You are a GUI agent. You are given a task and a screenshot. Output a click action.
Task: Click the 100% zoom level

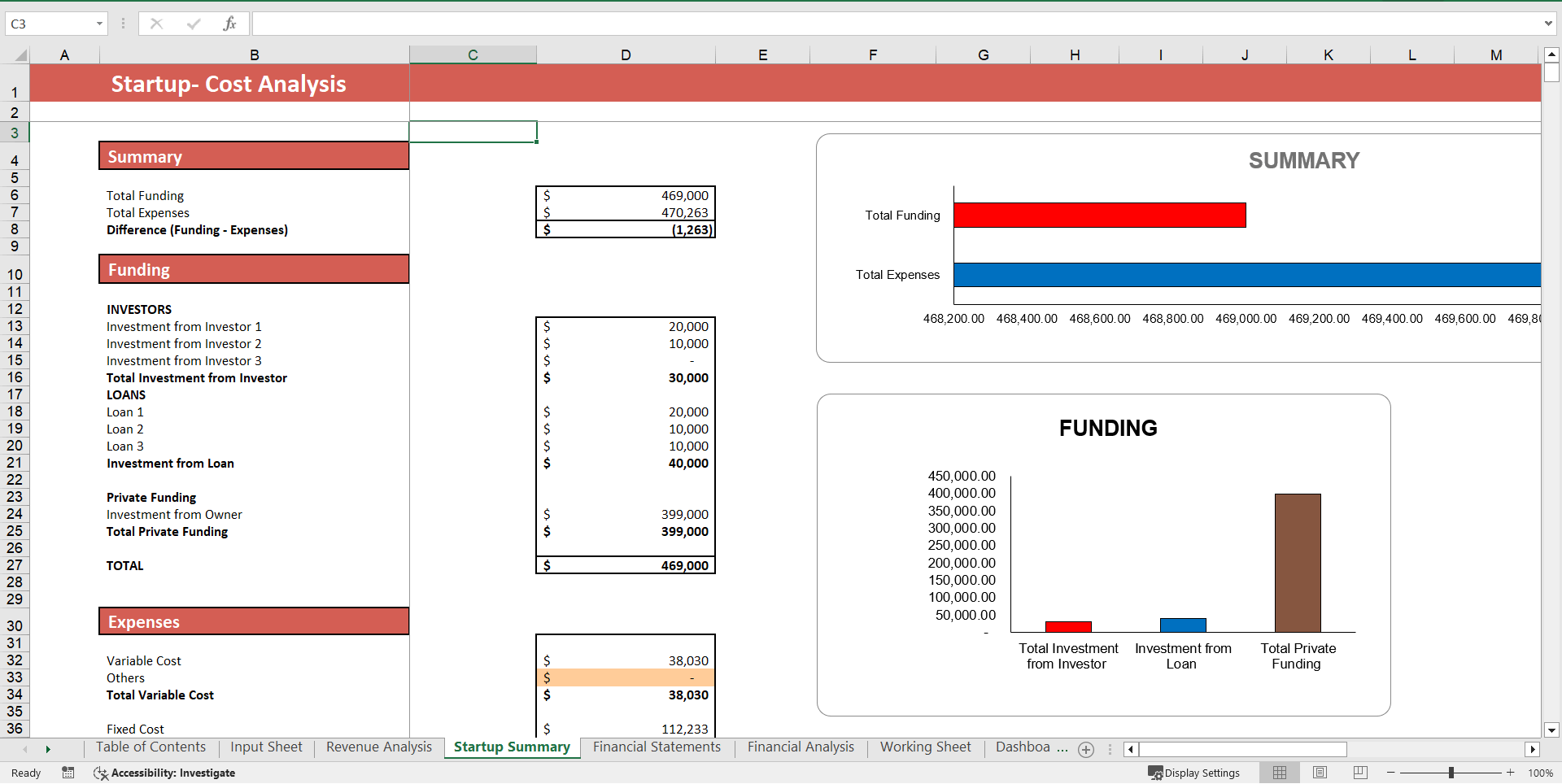[1540, 773]
